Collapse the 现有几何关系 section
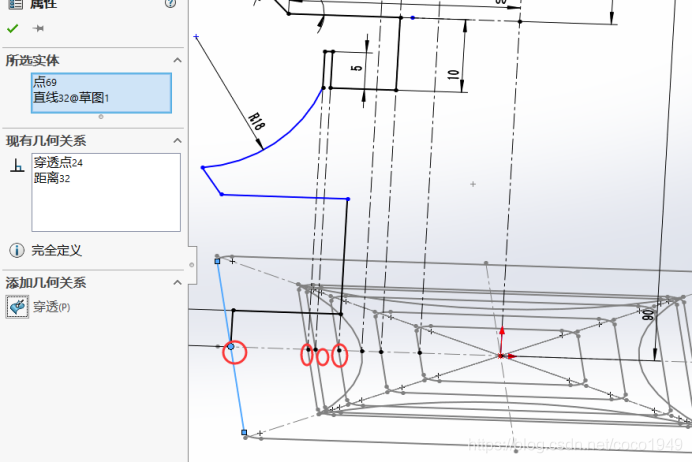The image size is (692, 463). (177, 141)
